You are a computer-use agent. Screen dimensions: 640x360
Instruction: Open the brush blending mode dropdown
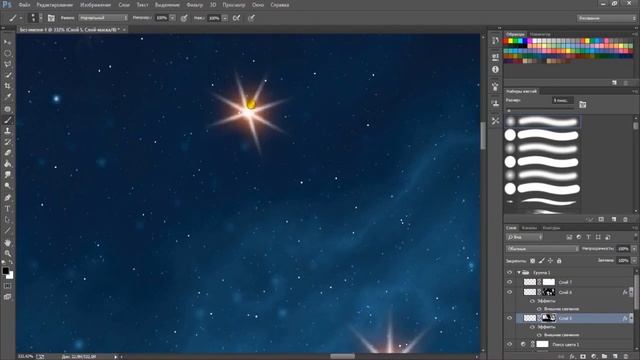point(103,18)
